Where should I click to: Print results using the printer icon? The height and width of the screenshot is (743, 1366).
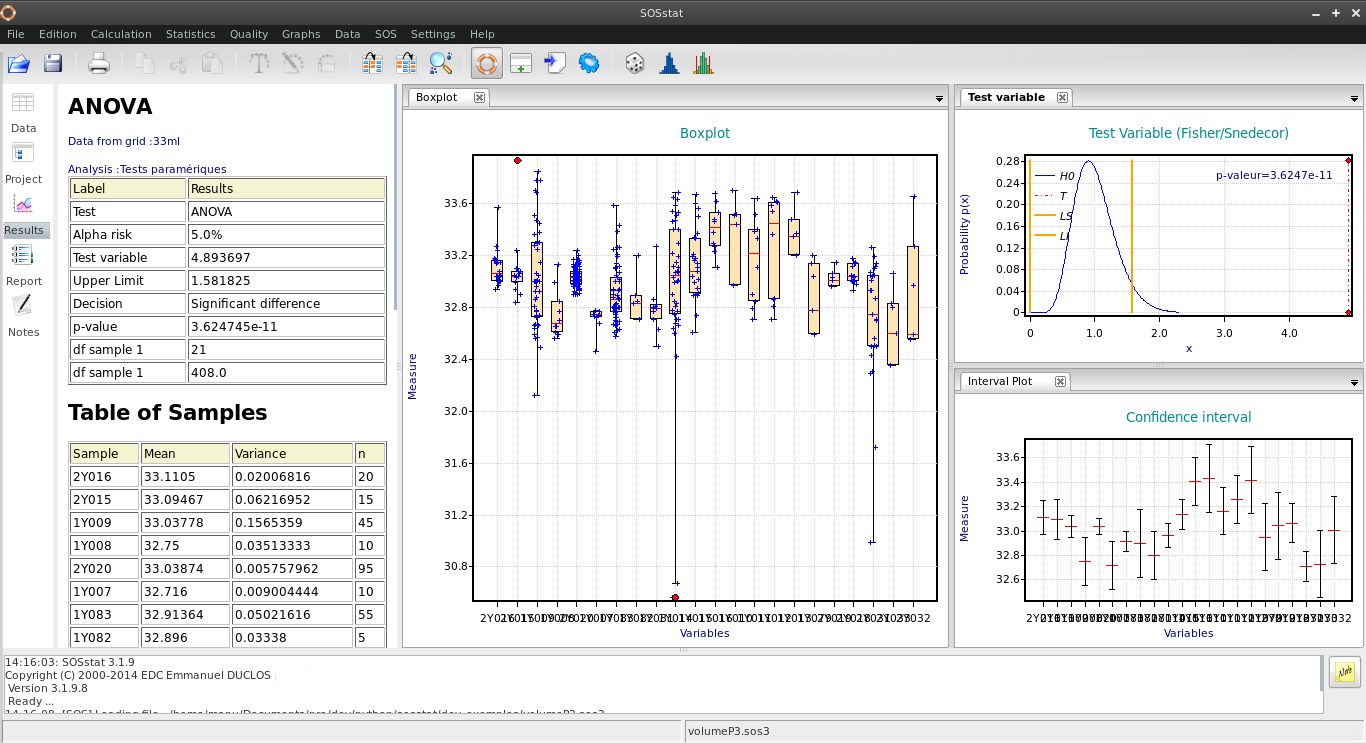pyautogui.click(x=99, y=64)
